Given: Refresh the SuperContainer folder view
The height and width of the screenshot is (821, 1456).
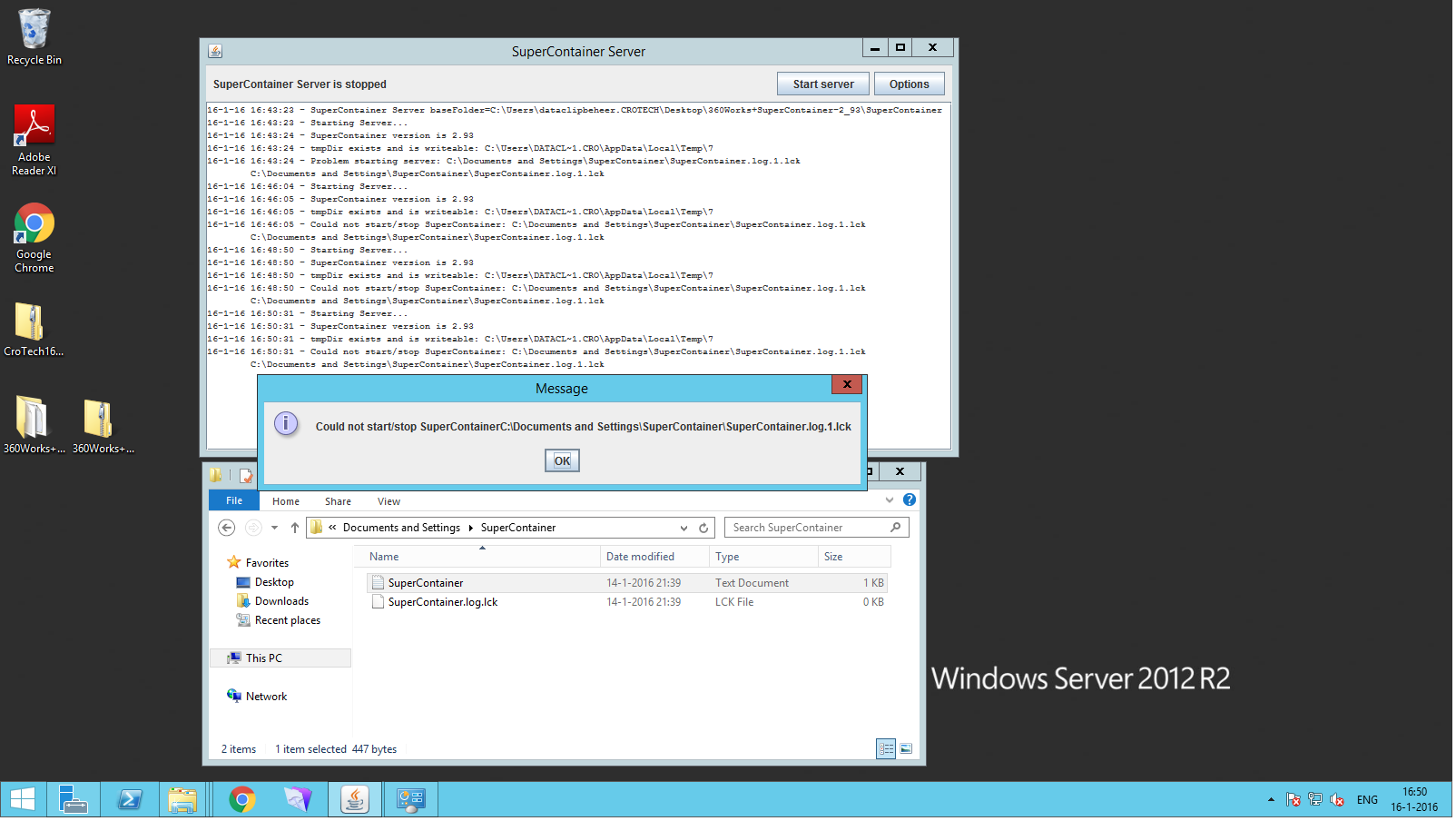Looking at the screenshot, I should 705,529.
